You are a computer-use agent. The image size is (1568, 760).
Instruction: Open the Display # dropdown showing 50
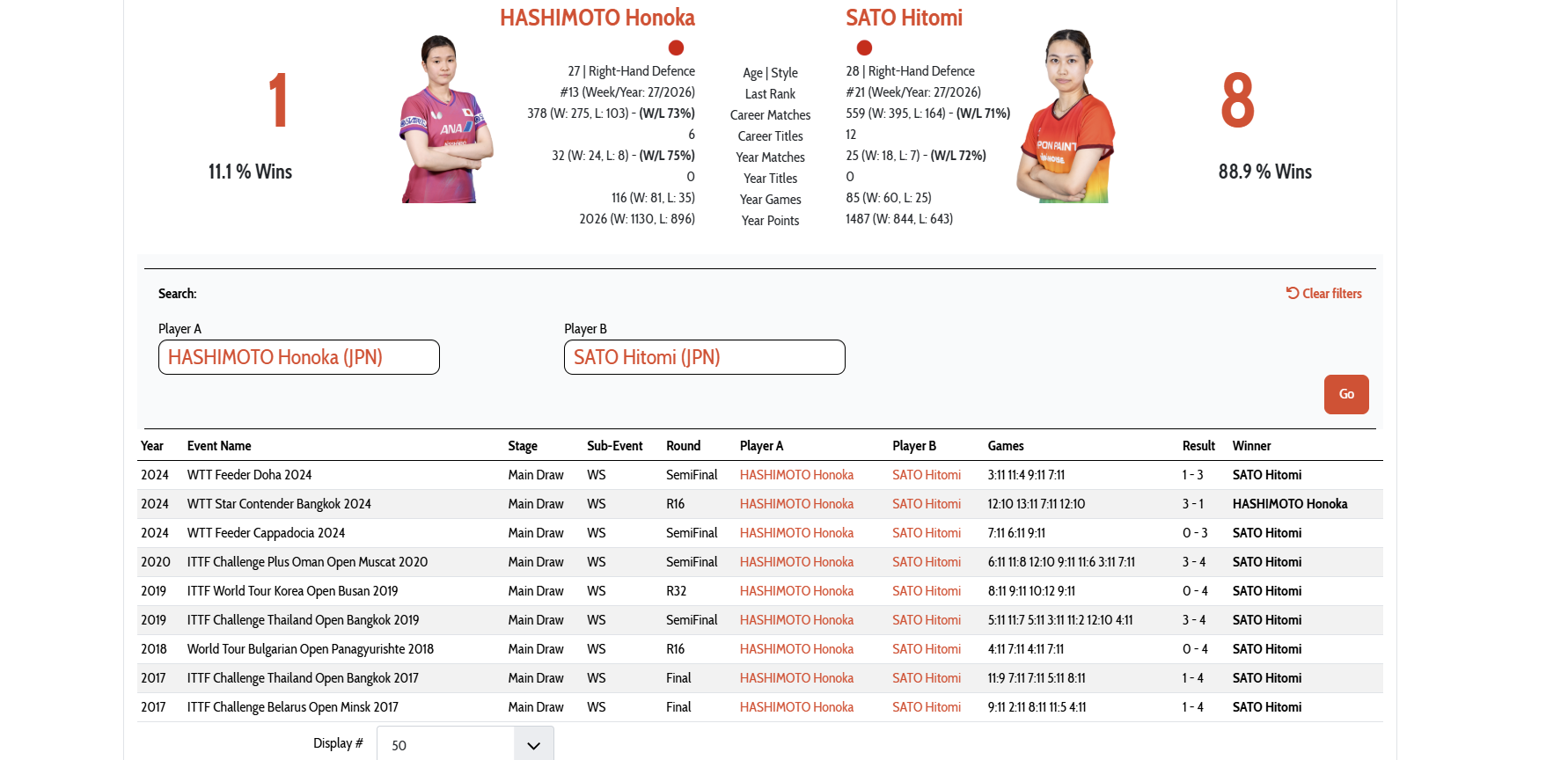465,744
